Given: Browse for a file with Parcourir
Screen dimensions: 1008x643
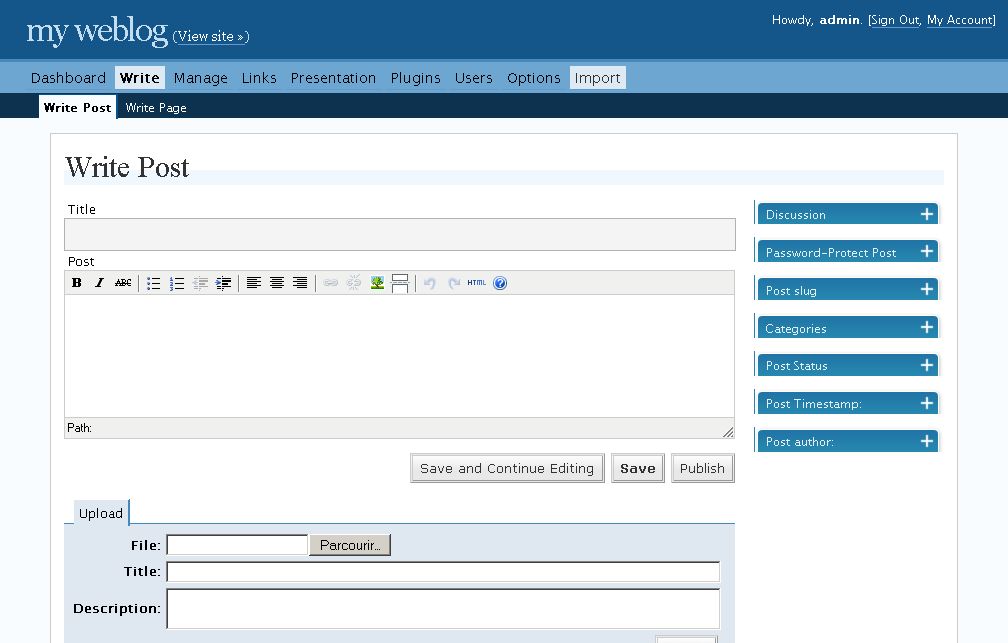Looking at the screenshot, I should click(x=349, y=544).
